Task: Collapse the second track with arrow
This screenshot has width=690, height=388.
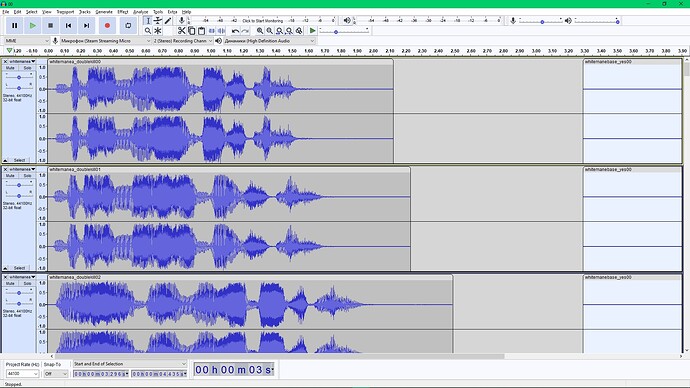Action: (x=5, y=268)
